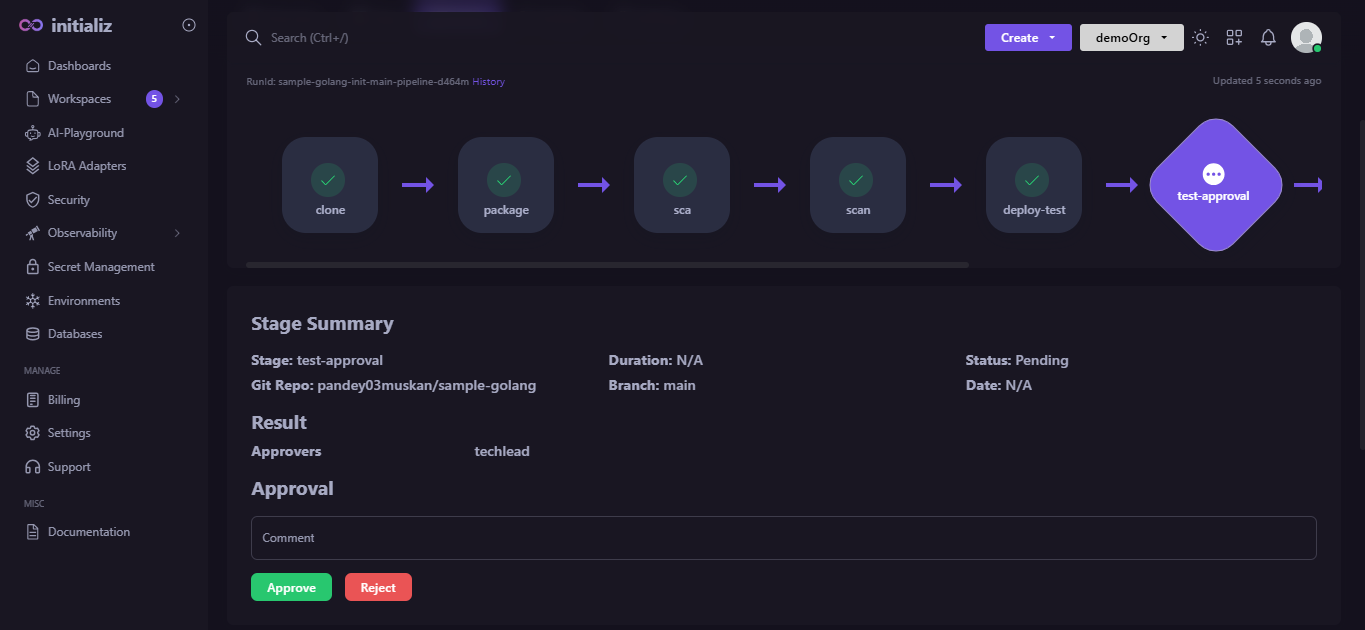Click the Security shield icon
The width and height of the screenshot is (1365, 630).
tap(32, 200)
